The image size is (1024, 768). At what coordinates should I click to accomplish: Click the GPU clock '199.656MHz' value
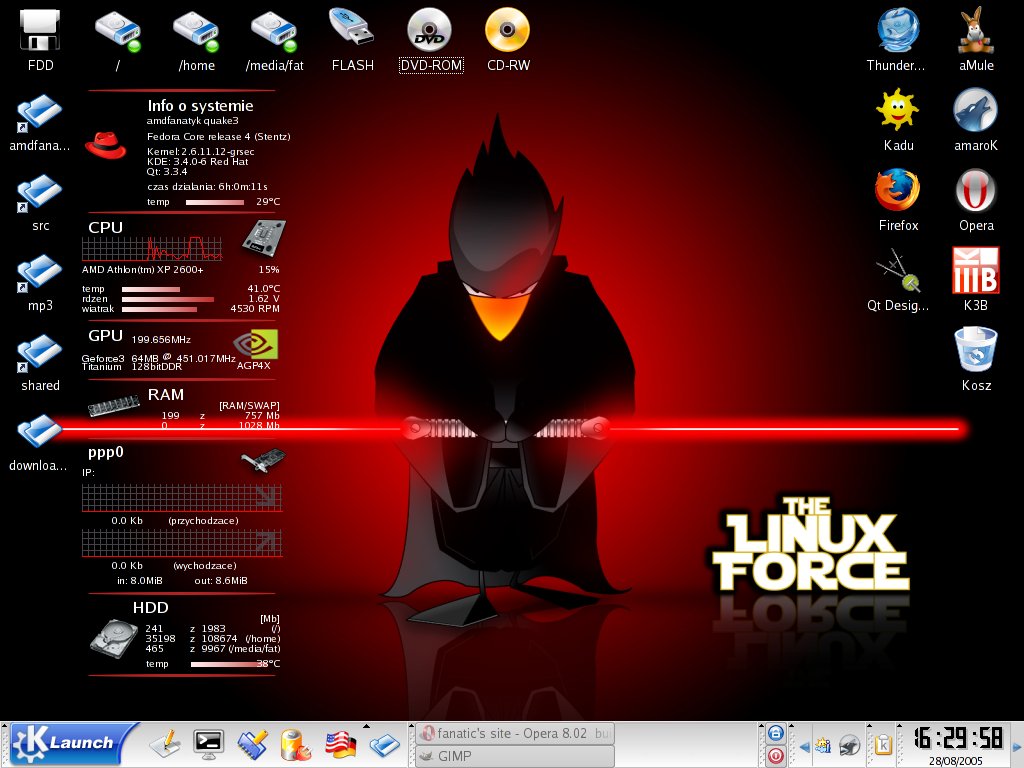tap(161, 340)
